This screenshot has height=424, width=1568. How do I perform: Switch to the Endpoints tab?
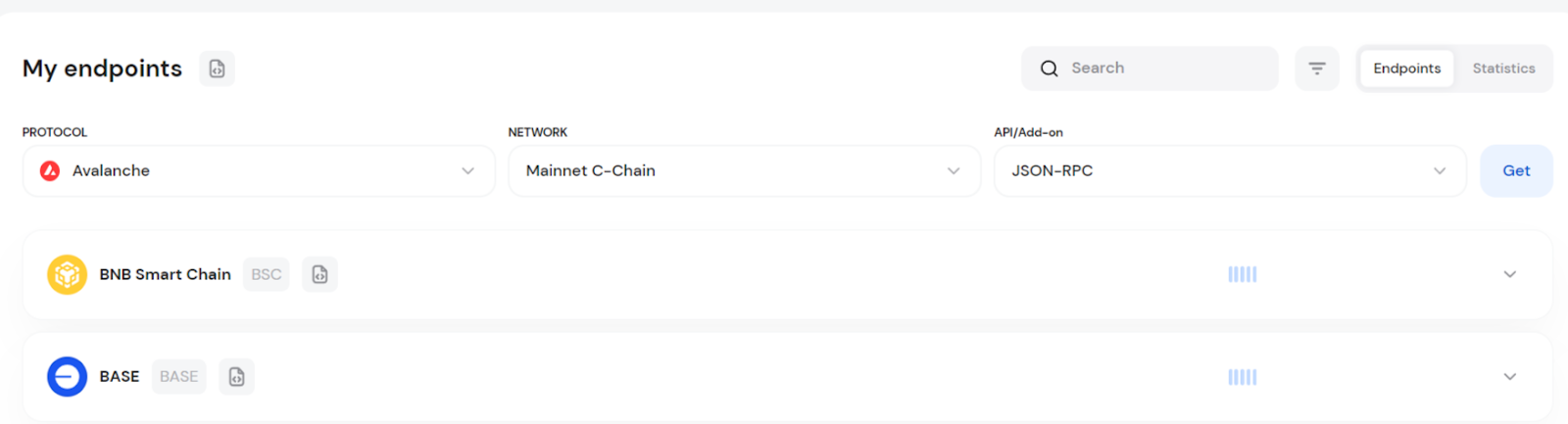(x=1406, y=69)
